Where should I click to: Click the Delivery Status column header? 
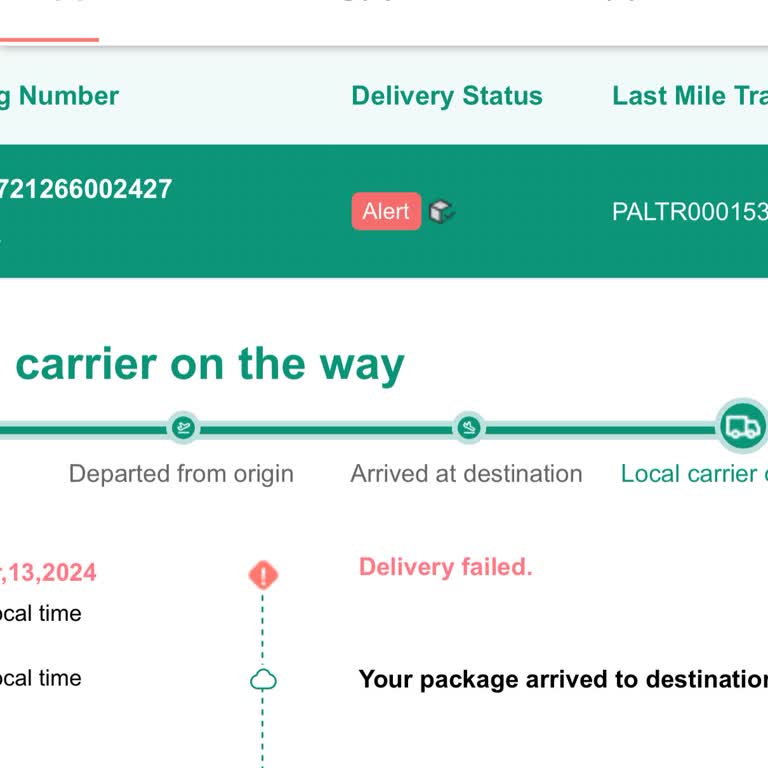coord(447,96)
